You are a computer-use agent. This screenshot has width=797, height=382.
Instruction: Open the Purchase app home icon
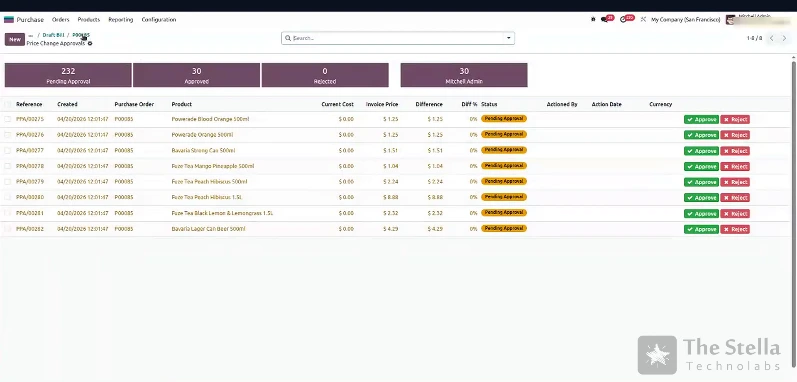tap(9, 20)
